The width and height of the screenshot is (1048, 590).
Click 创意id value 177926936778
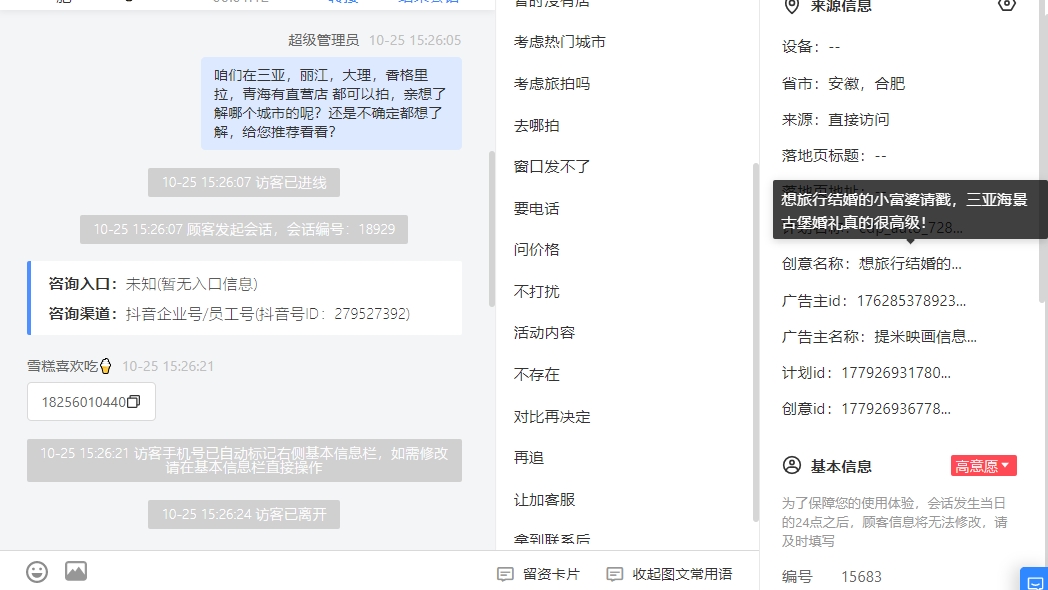pos(896,408)
